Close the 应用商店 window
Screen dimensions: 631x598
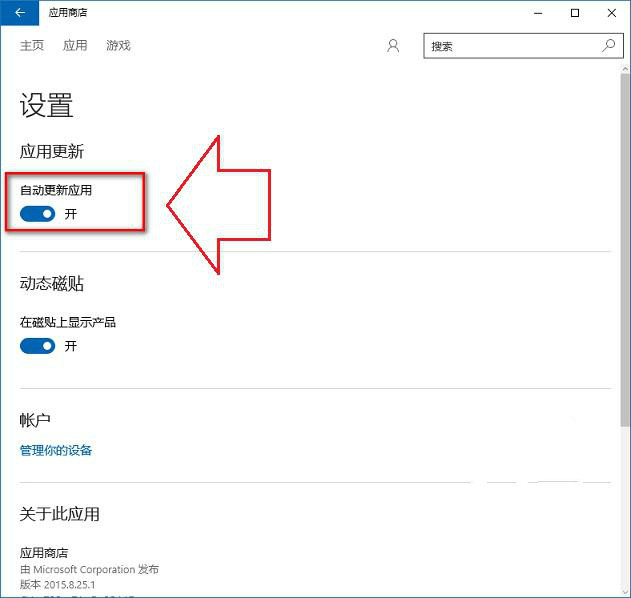pos(610,13)
